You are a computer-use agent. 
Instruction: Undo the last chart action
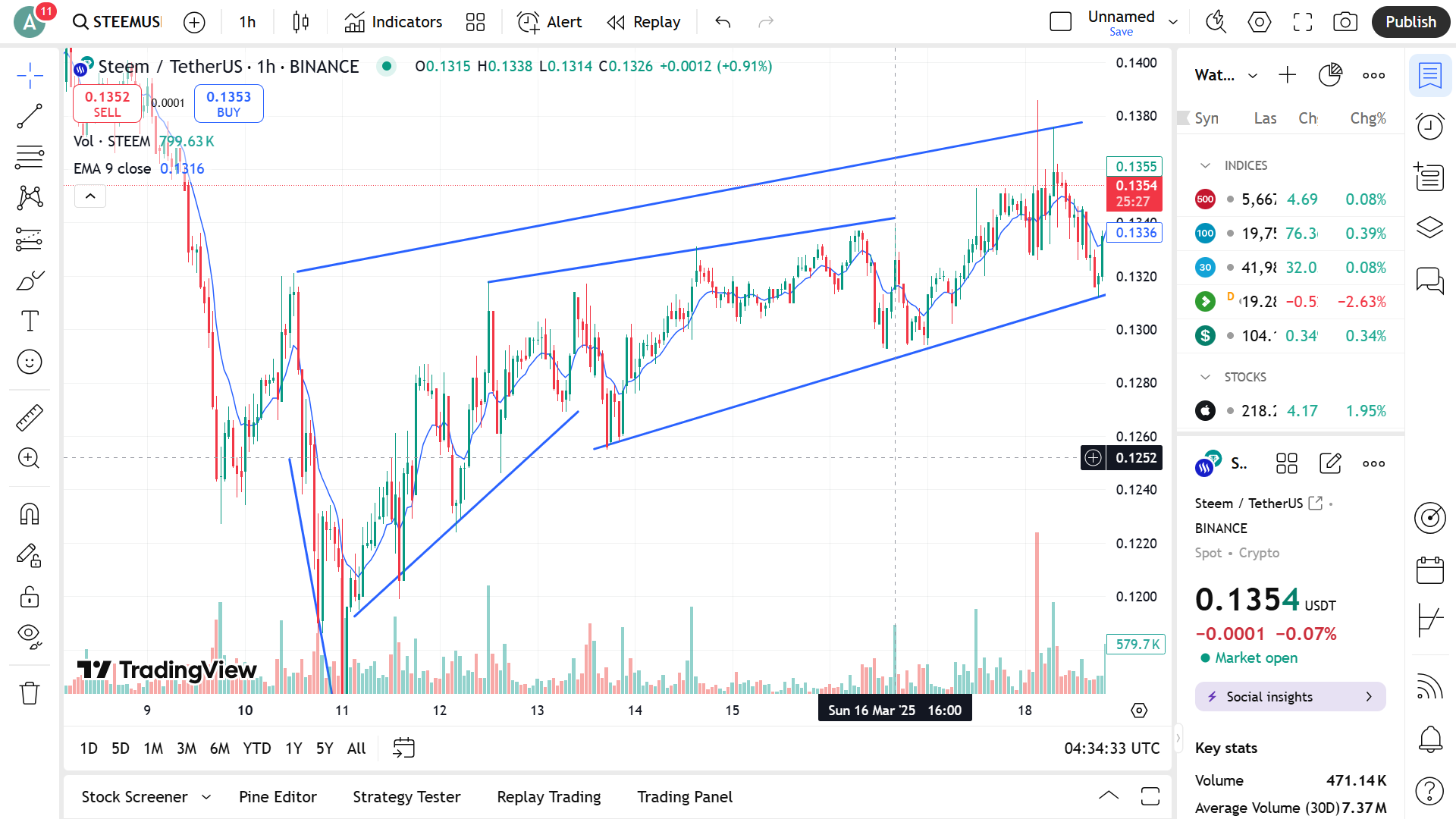(723, 22)
